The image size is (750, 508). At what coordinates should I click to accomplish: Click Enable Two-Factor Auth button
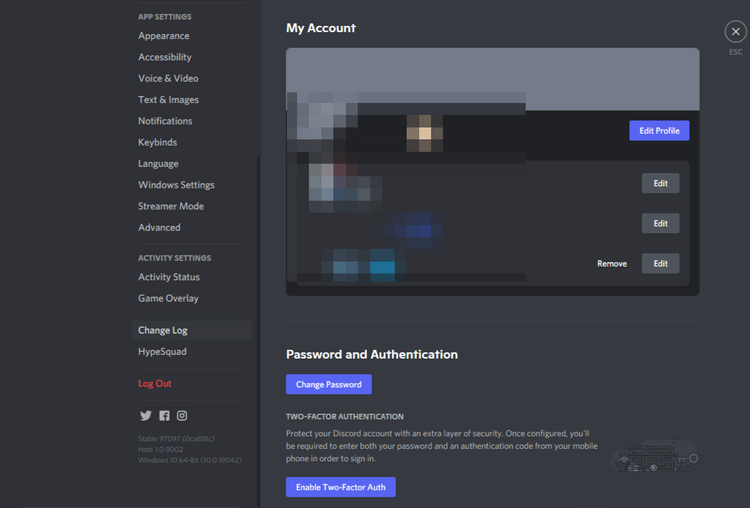point(341,487)
